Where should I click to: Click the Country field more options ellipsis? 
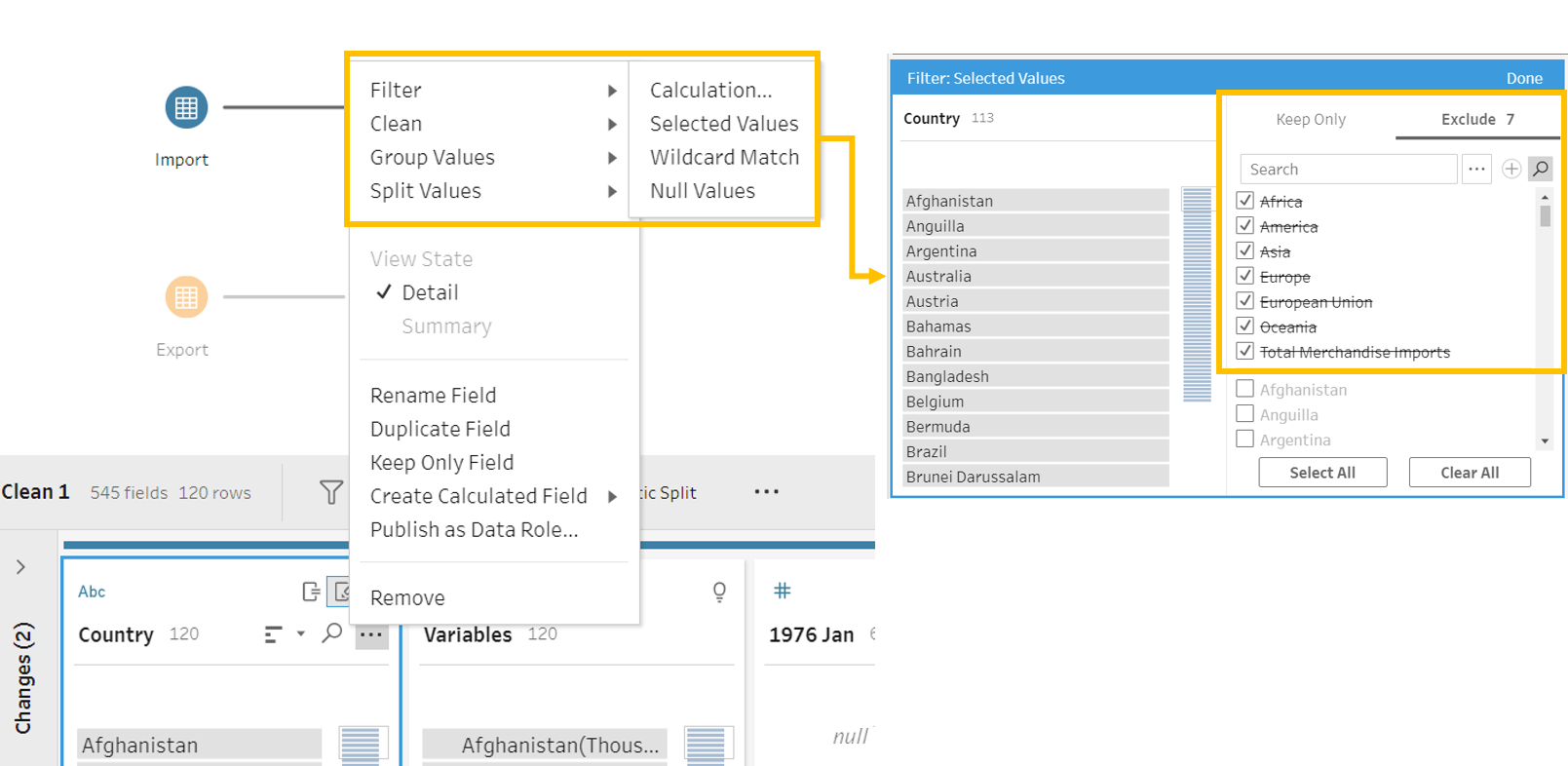click(x=371, y=634)
